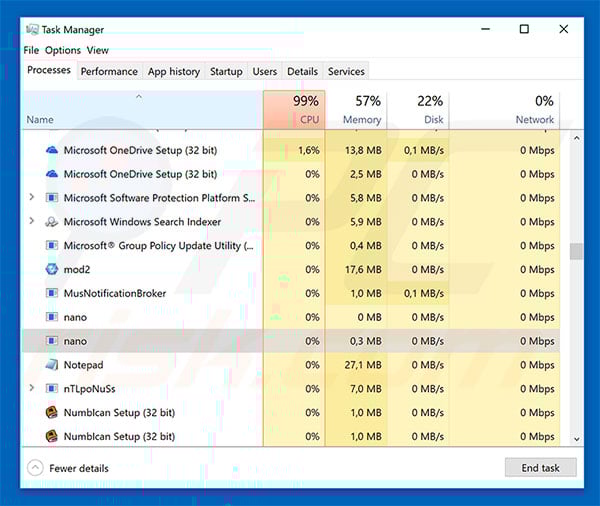Click the 0,4 MB memory value for Group Policy
Viewport: 600px width, 506px height.
click(x=366, y=245)
